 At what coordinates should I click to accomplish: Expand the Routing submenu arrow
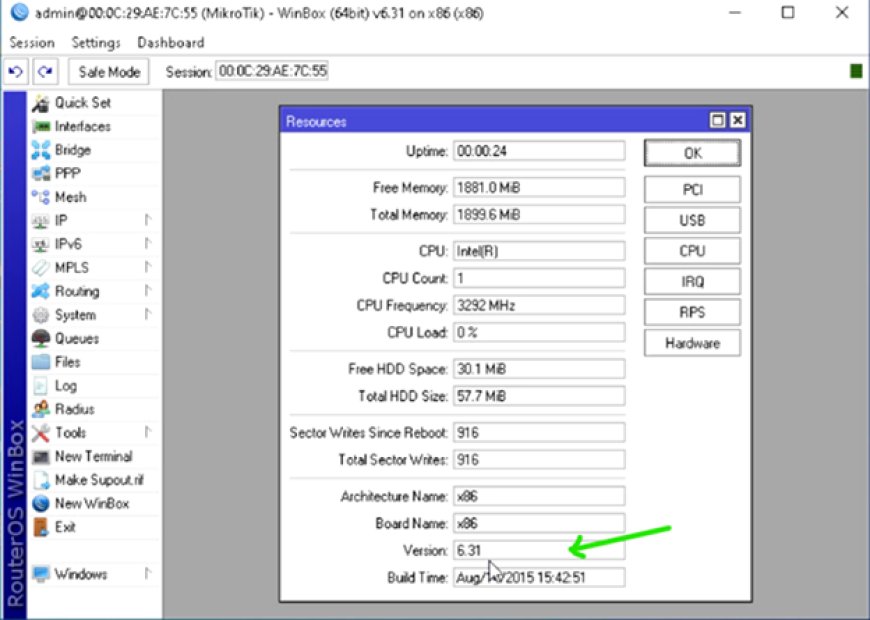click(148, 291)
